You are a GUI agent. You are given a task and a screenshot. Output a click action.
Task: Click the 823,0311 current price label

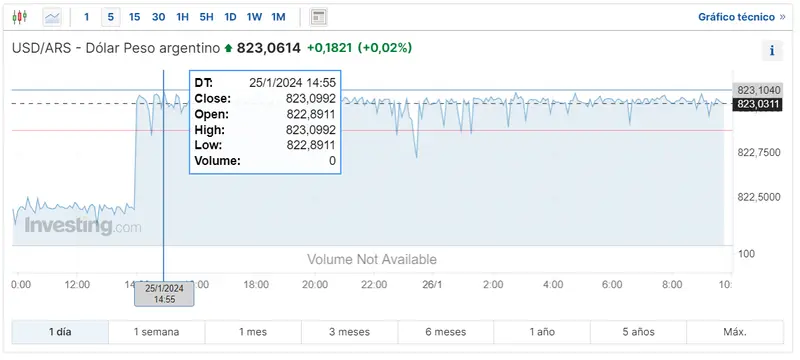(x=757, y=105)
